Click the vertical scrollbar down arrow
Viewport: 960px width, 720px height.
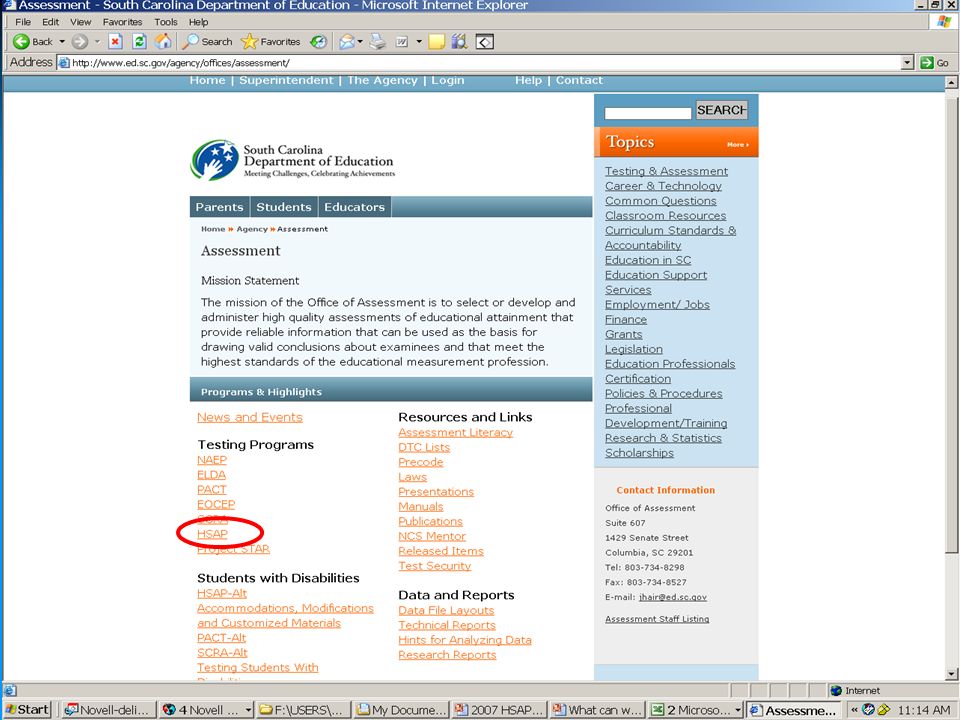click(951, 674)
